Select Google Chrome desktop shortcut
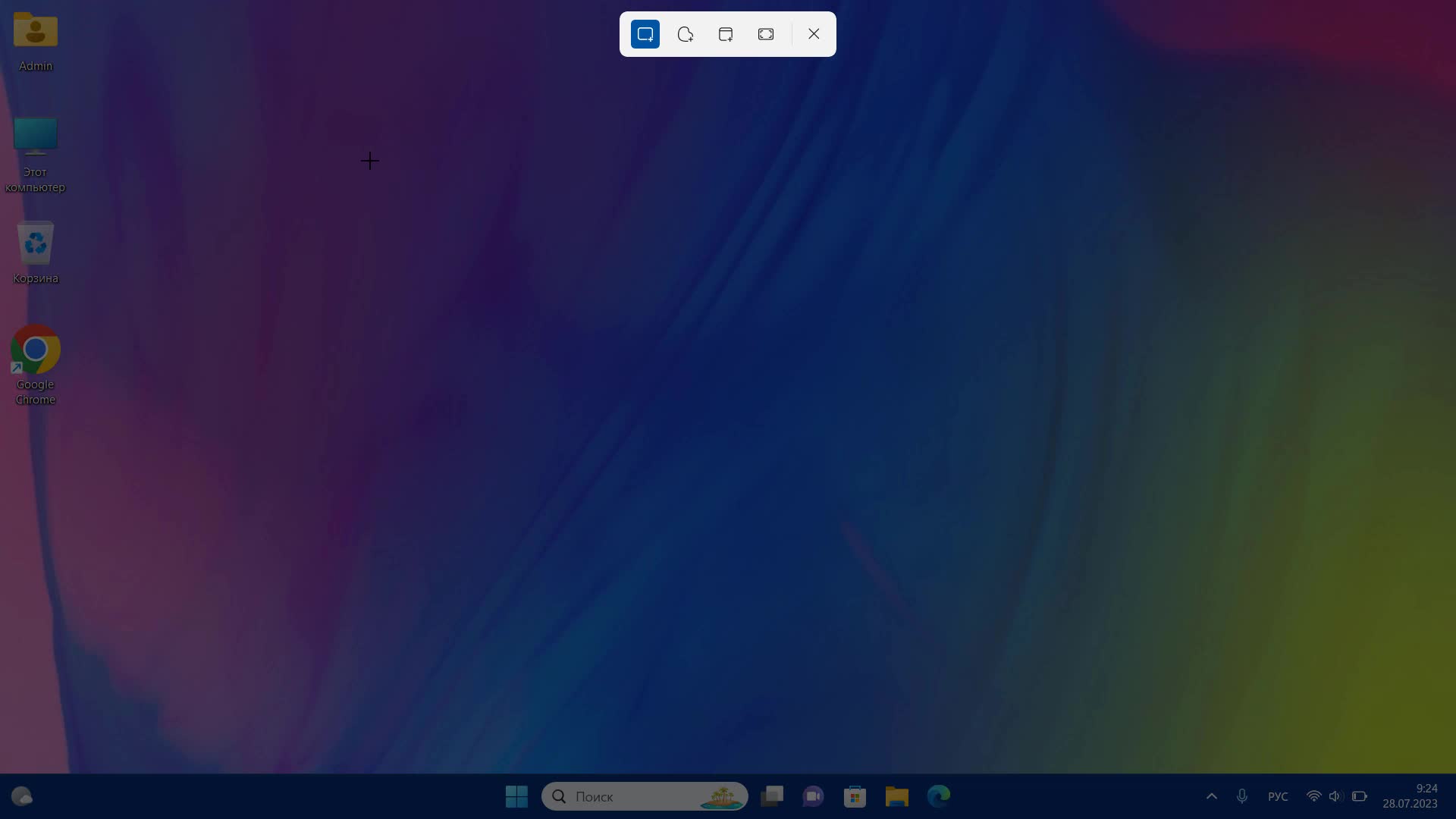 click(x=36, y=366)
